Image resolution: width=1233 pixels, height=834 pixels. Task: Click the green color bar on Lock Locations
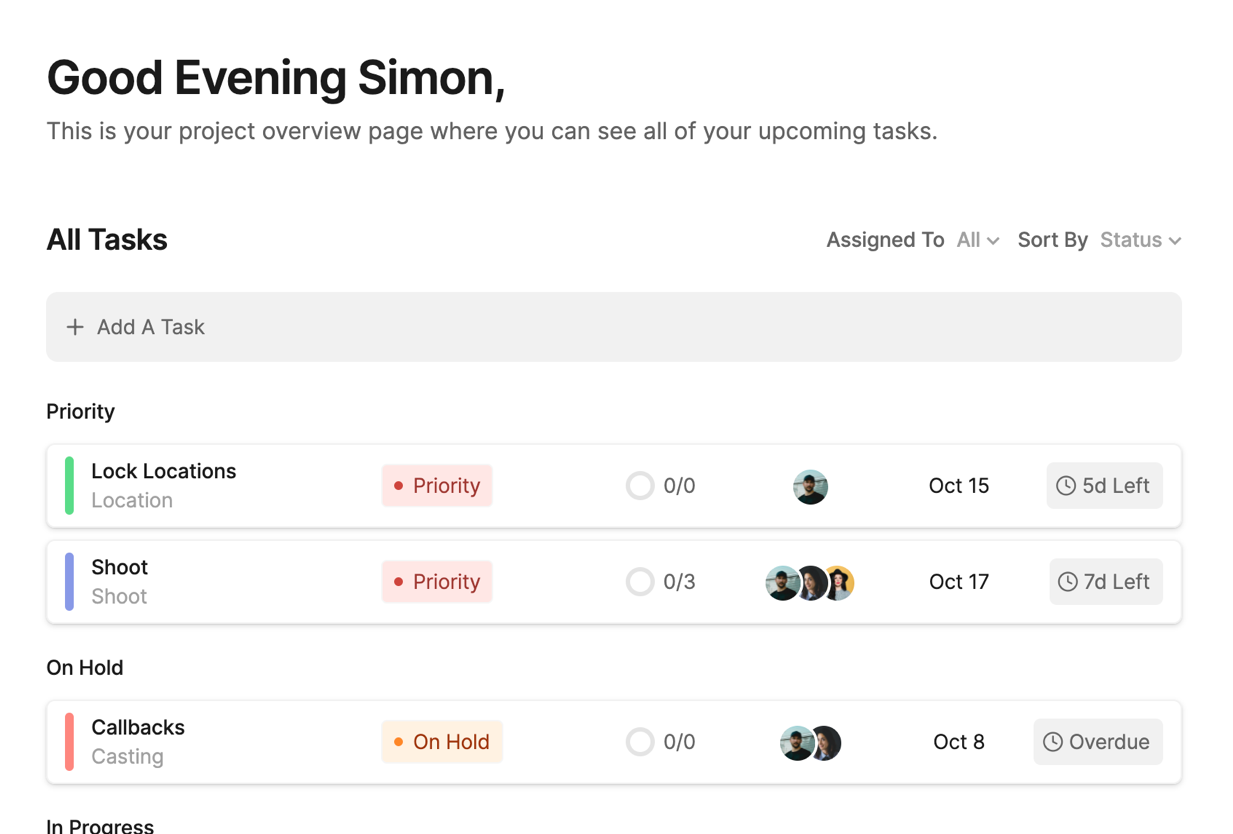pos(69,486)
